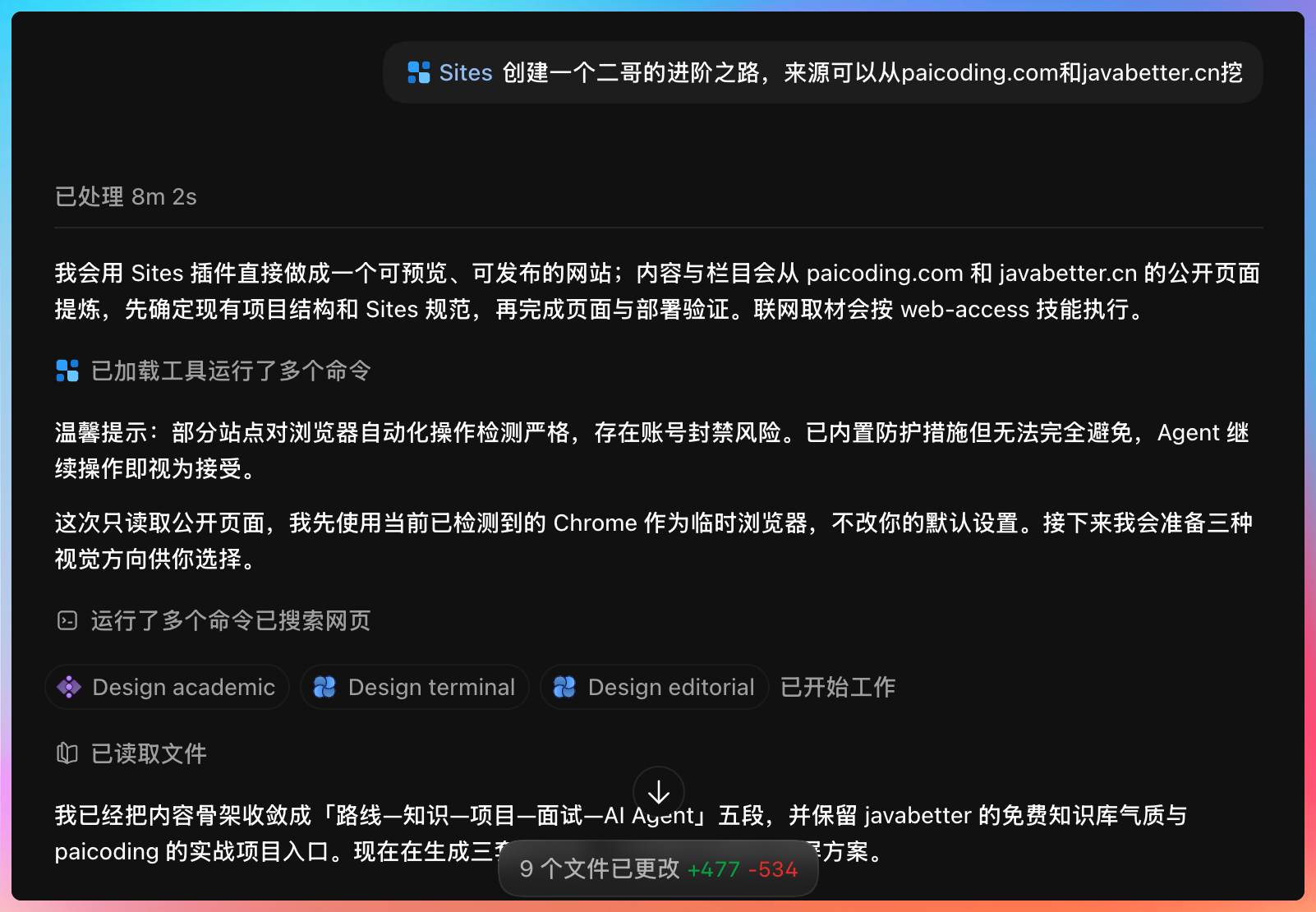This screenshot has height=912, width=1316.
Task: Expand the 已读取文件 step
Action: (x=149, y=753)
